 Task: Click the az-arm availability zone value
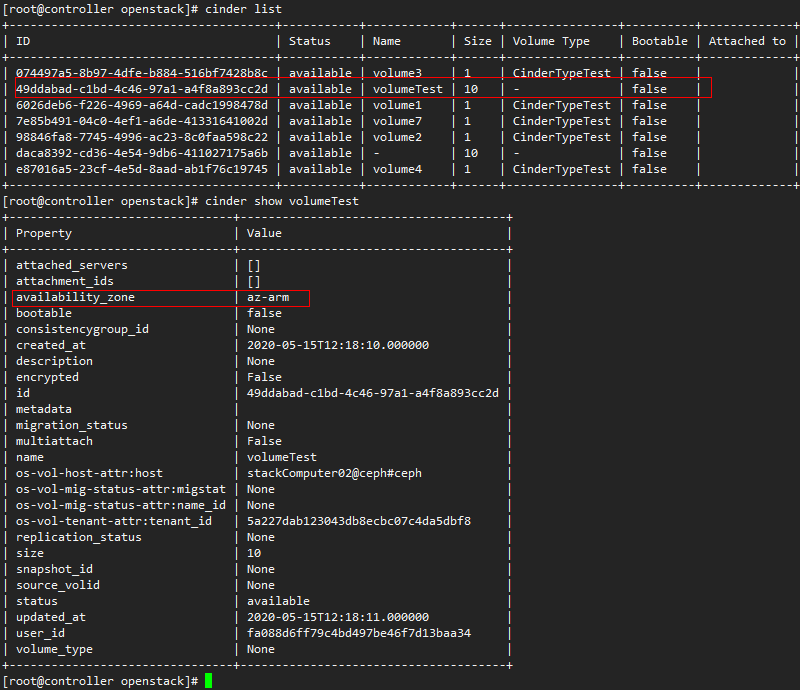[x=268, y=297]
